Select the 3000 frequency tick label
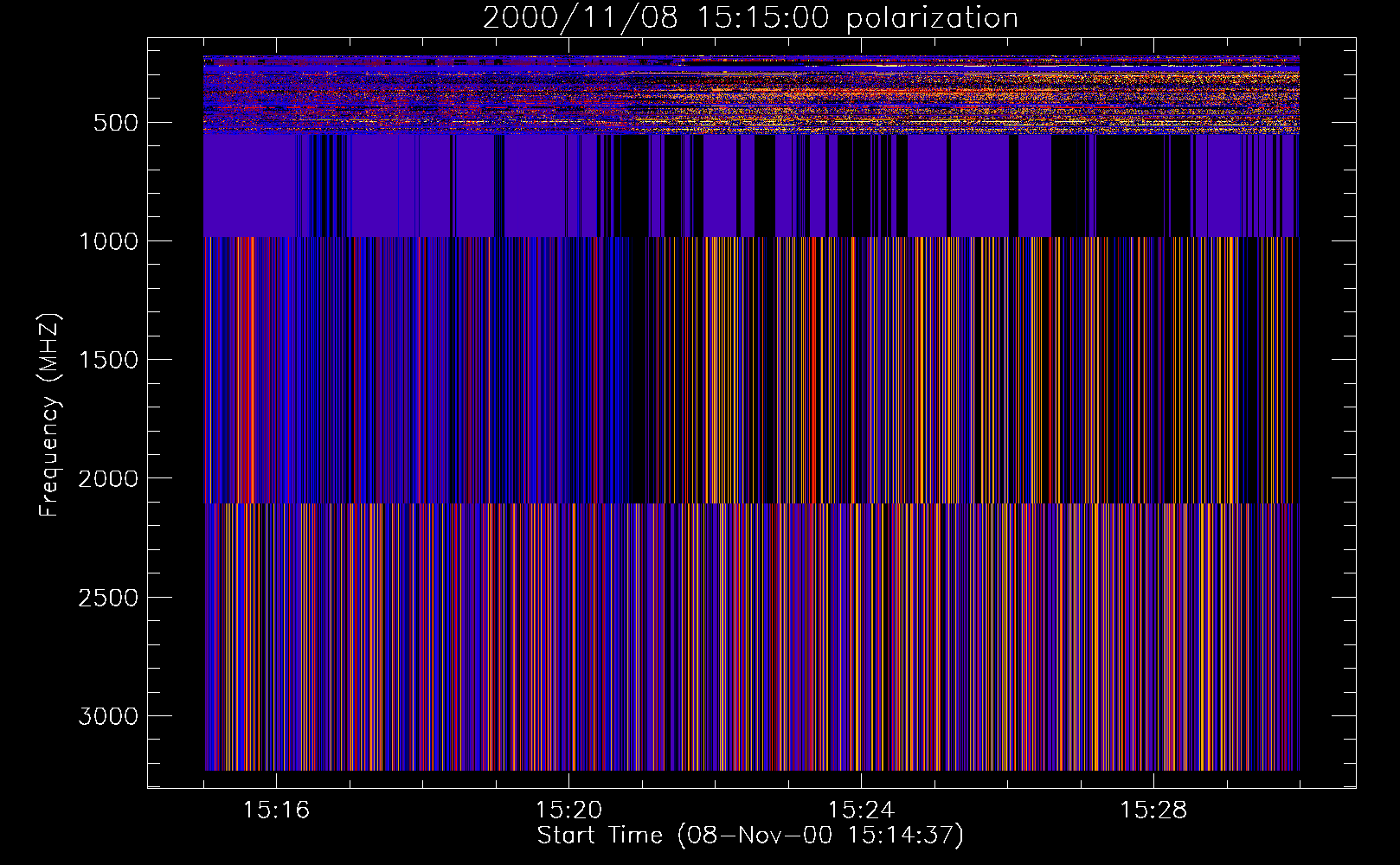Screen dimensions: 1400x865 click(x=108, y=716)
